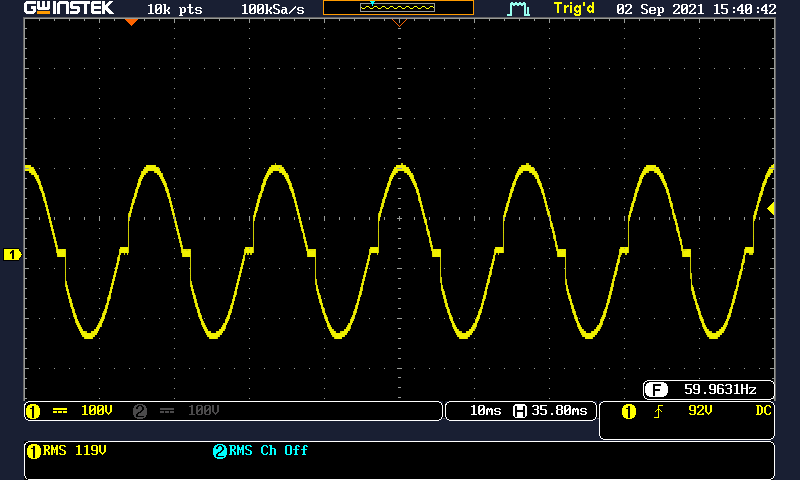Click the rising edge trigger slope icon

click(659, 411)
